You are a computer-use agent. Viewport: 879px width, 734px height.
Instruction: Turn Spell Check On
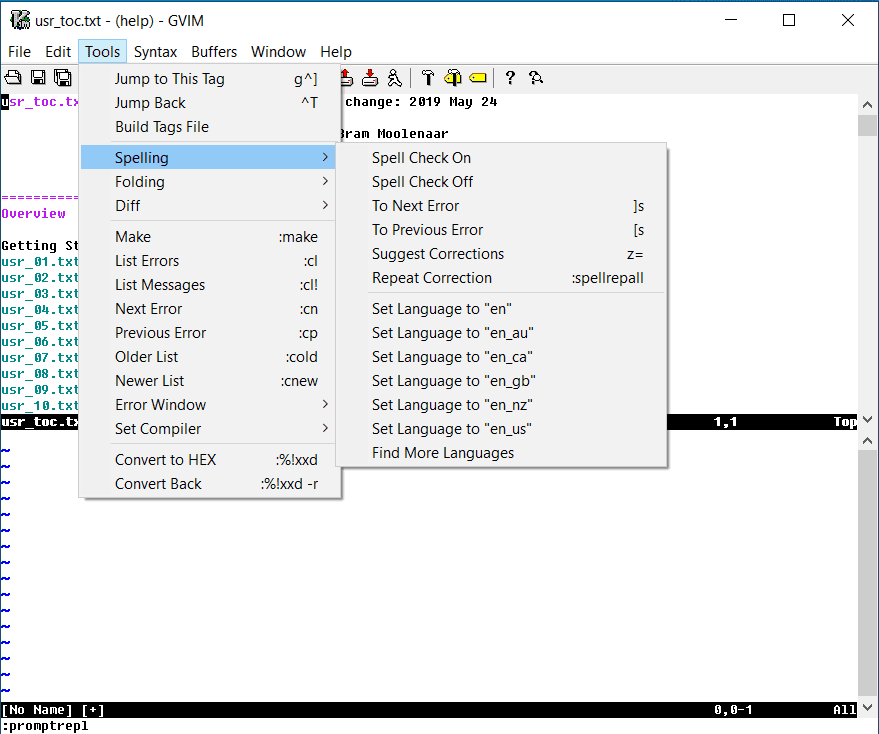[x=501, y=158]
